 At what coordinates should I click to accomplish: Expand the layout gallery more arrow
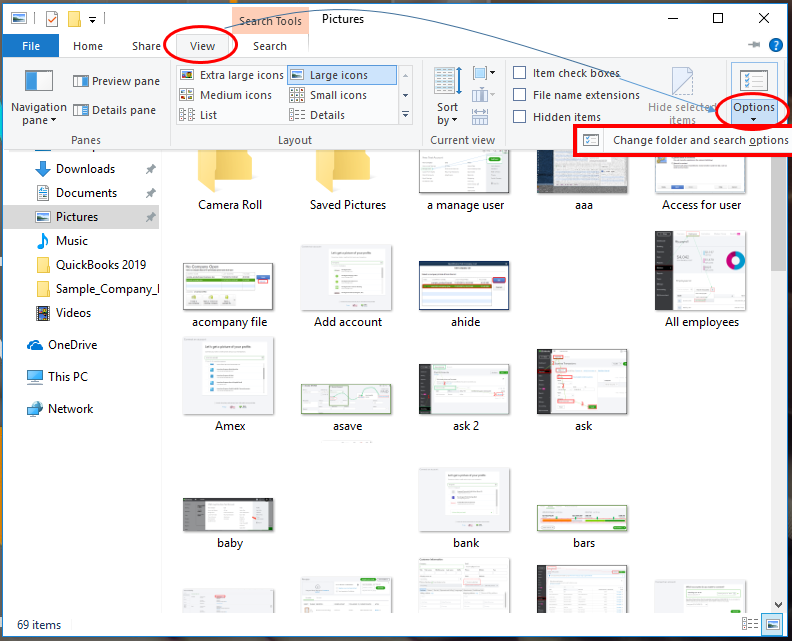tap(405, 115)
